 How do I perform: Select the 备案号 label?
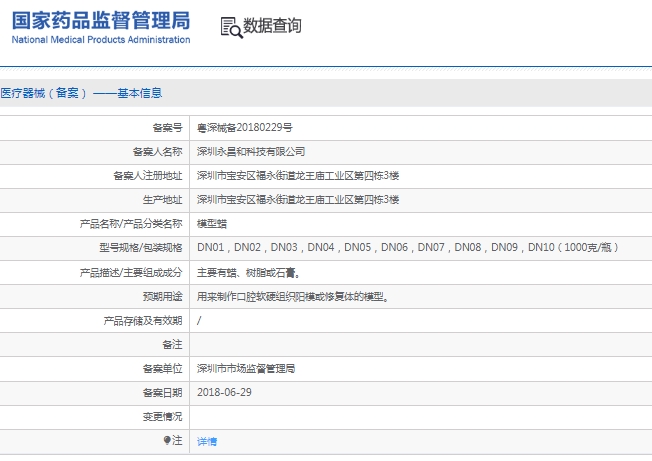click(167, 128)
